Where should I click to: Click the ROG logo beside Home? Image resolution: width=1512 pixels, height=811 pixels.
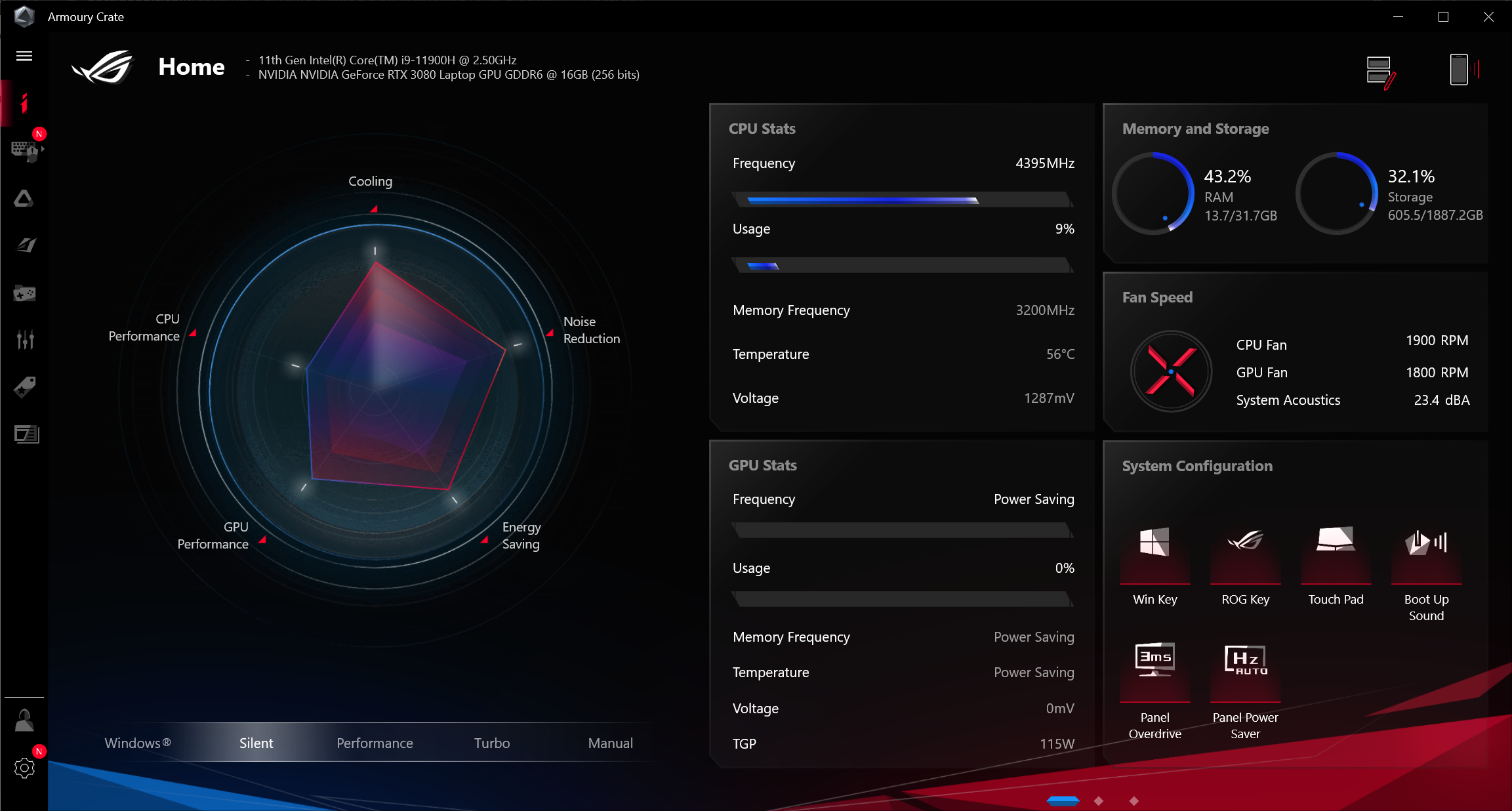tap(102, 67)
